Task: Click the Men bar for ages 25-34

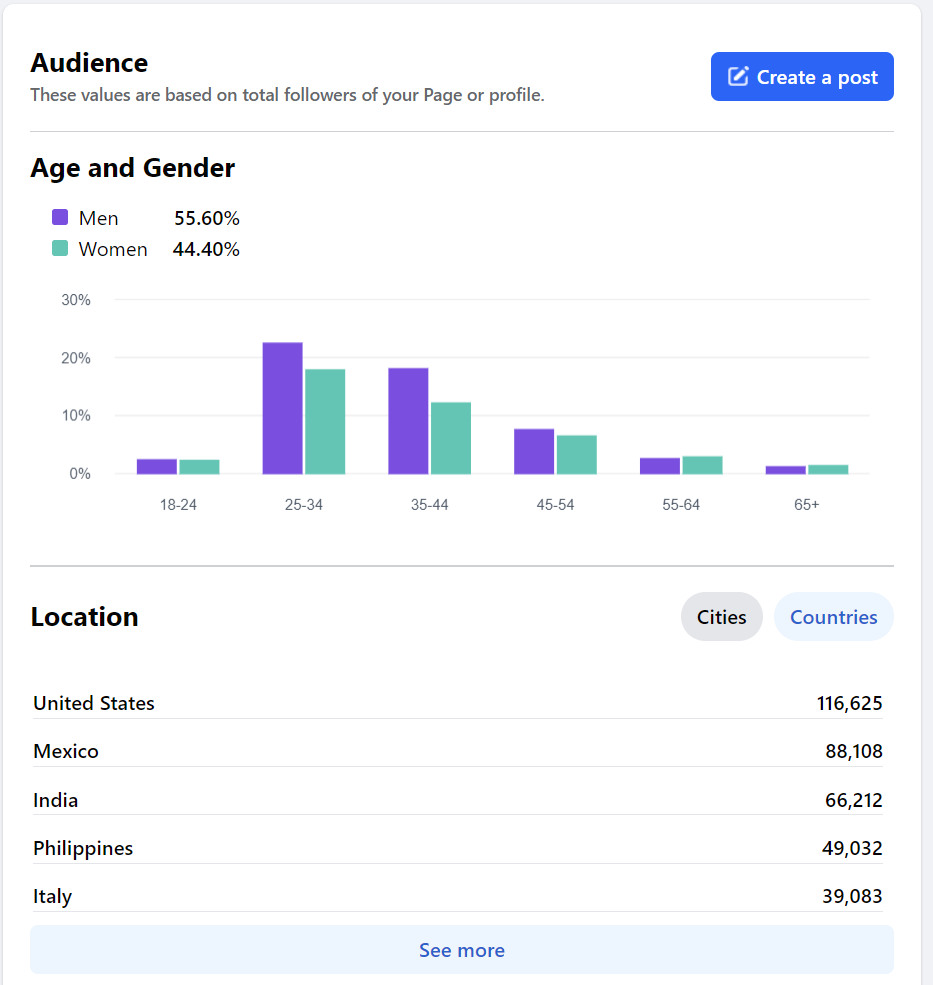Action: [283, 408]
